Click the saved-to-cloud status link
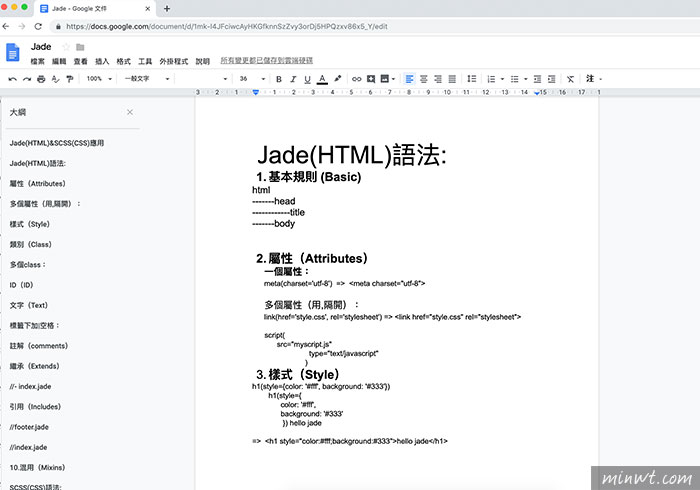This screenshot has height=490, width=700. 267,60
